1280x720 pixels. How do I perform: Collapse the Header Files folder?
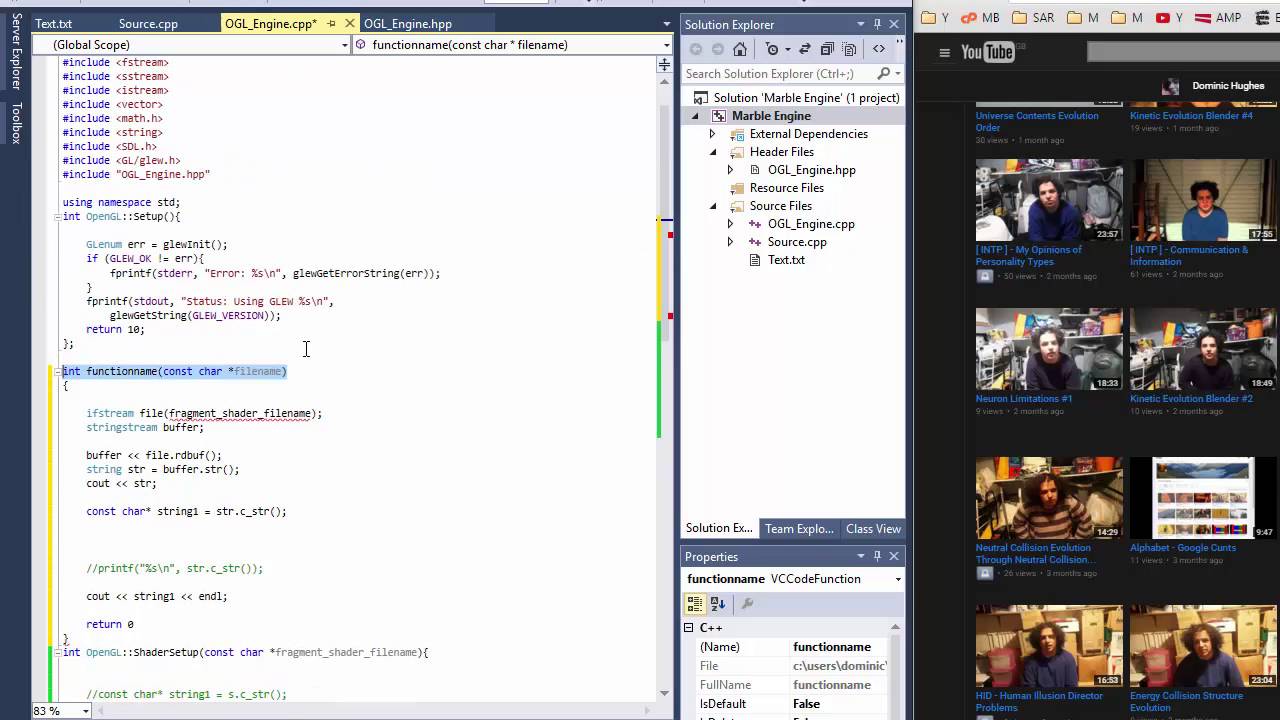[x=713, y=152]
